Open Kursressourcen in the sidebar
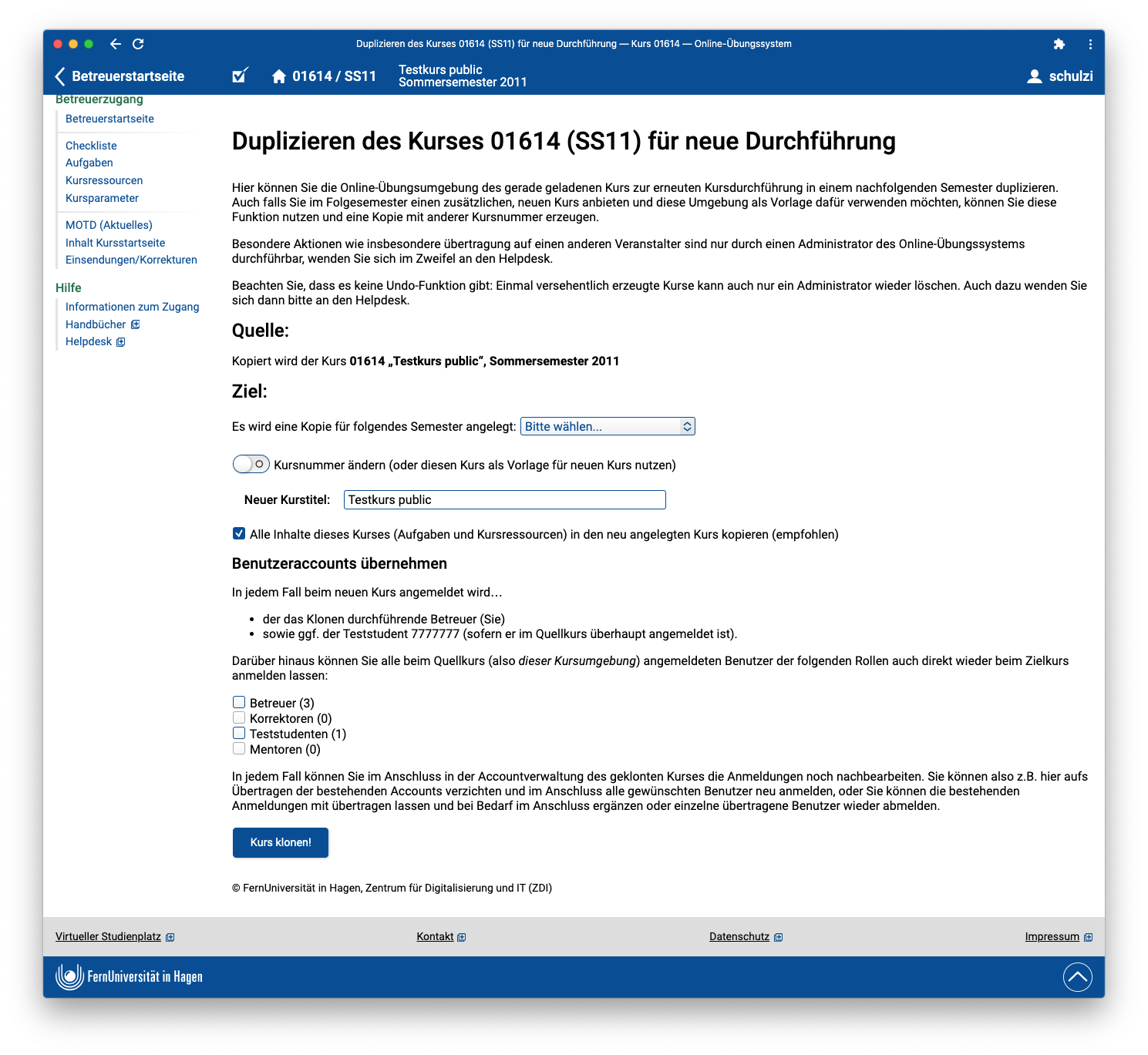1148x1055 pixels. [104, 180]
